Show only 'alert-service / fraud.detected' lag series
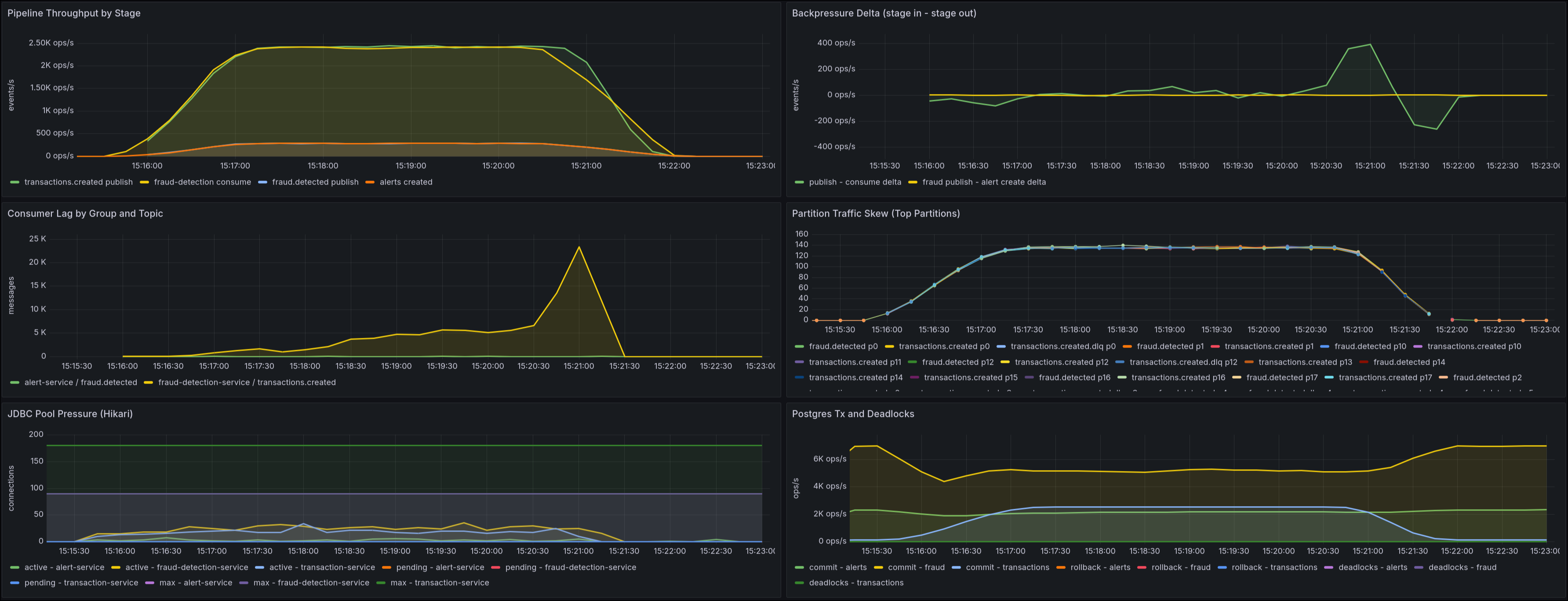 pos(80,383)
